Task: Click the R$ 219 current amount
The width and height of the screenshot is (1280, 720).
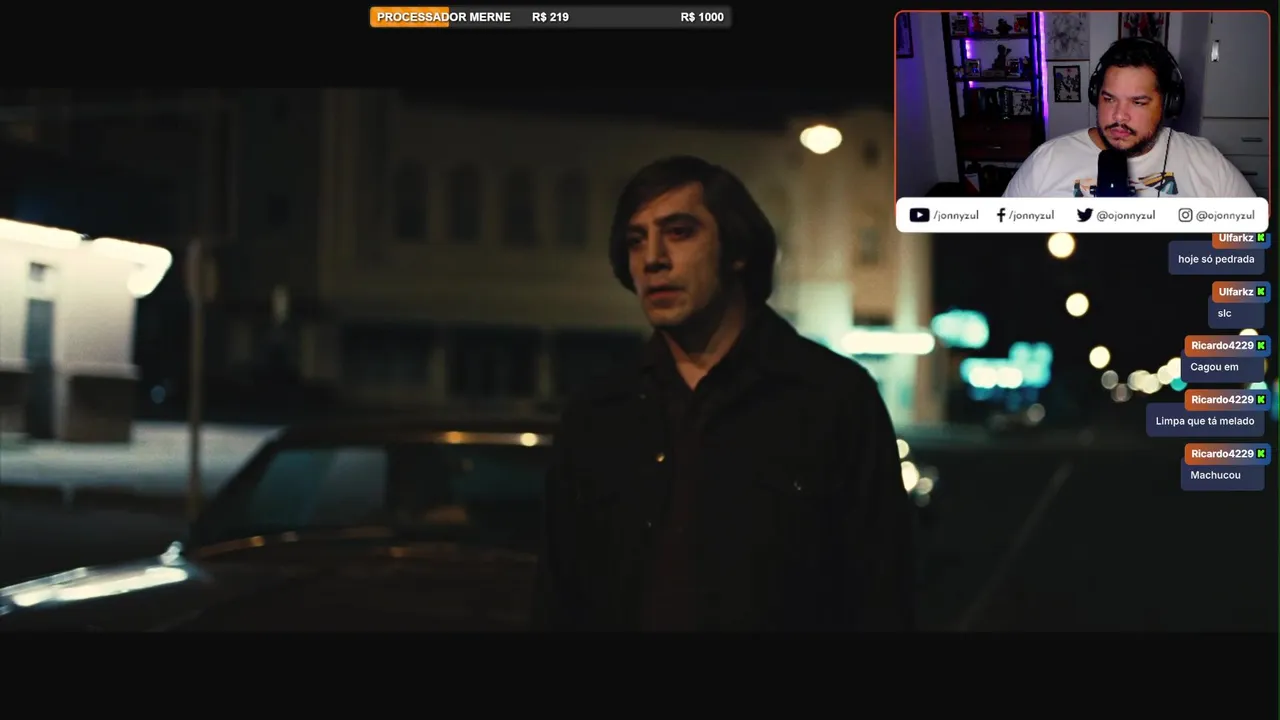Action: click(x=550, y=17)
